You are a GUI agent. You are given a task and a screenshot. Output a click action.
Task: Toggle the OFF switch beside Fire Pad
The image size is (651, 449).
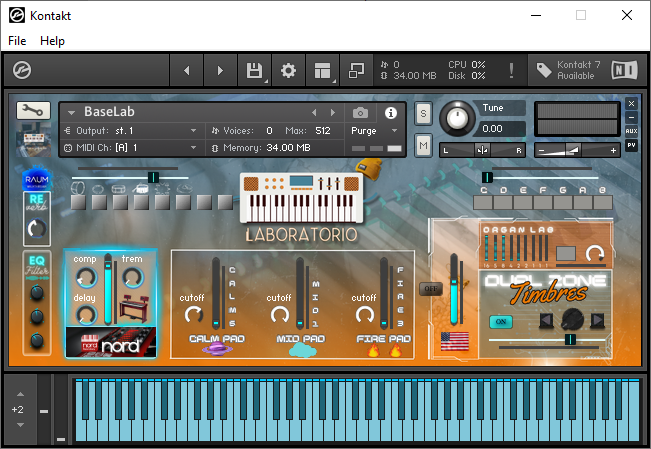431,289
